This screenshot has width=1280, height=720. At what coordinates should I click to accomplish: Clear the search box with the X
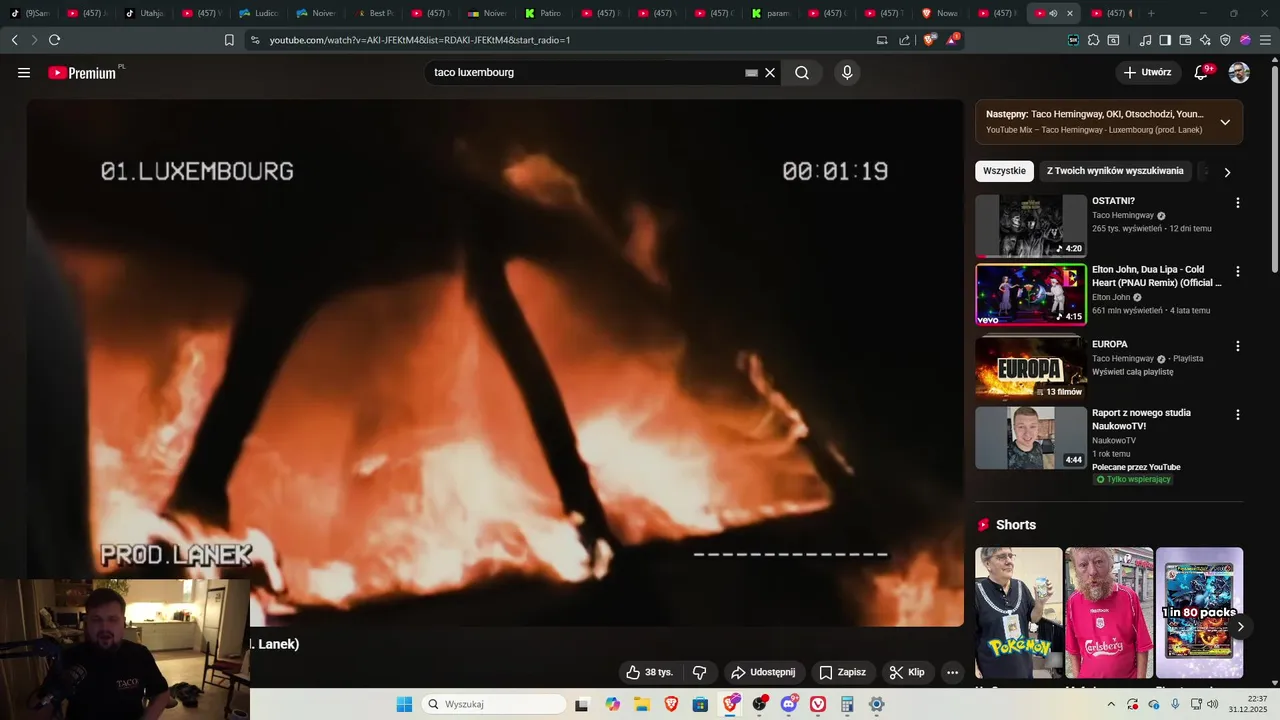click(x=770, y=72)
